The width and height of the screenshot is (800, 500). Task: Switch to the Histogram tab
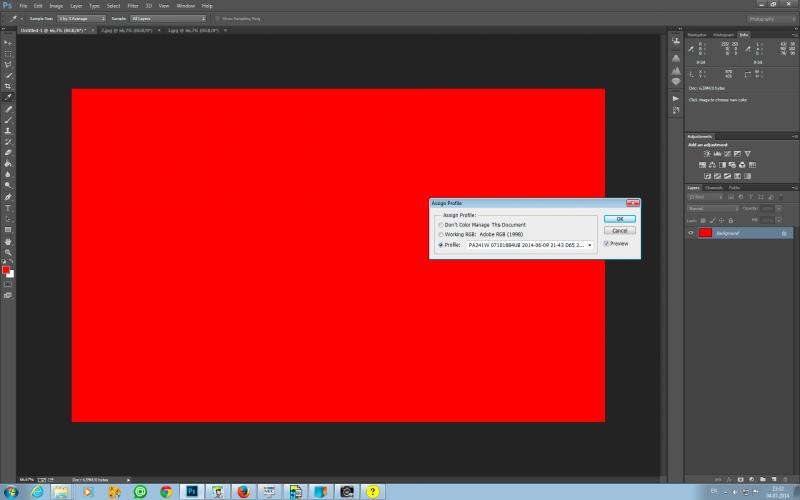pos(723,35)
